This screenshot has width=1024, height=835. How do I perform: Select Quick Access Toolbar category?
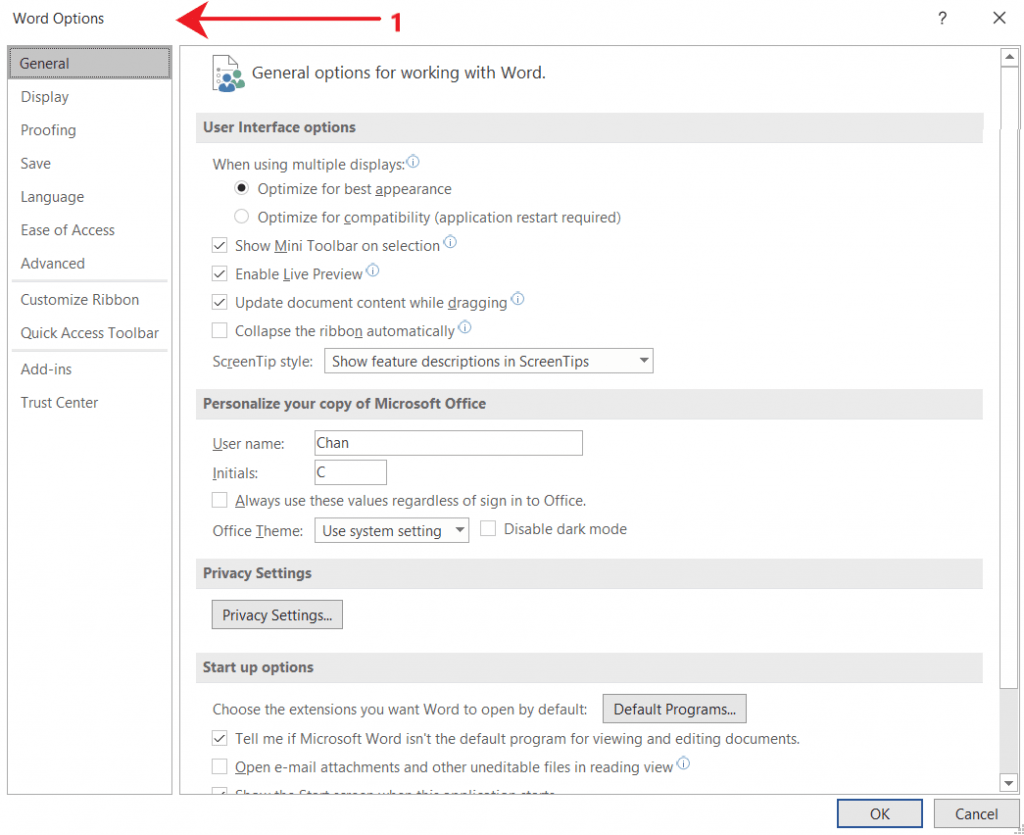pos(89,333)
